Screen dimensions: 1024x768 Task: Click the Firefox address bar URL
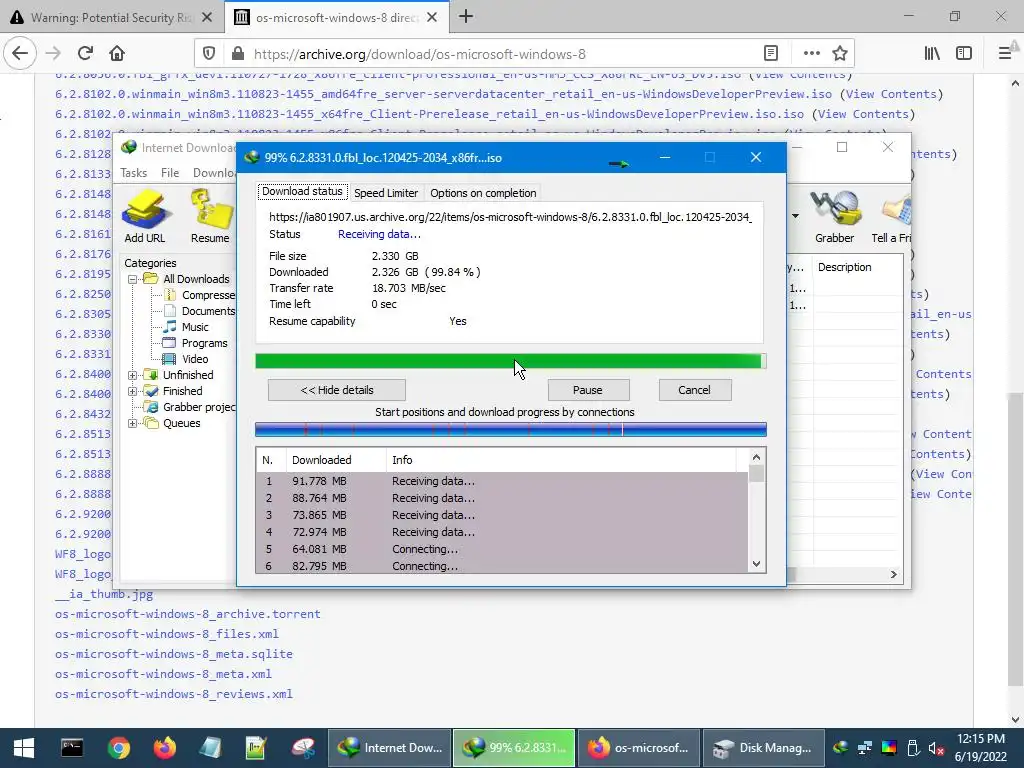pos(419,54)
